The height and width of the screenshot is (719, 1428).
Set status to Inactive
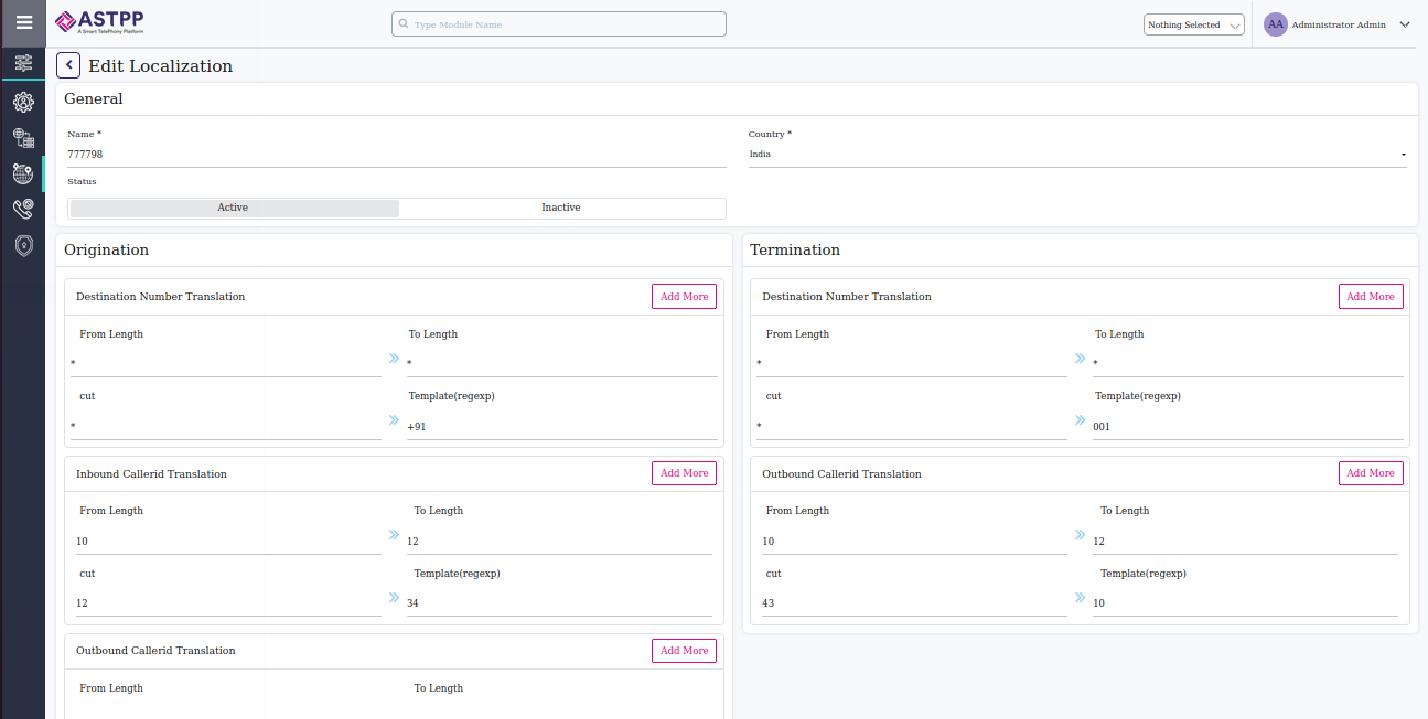pyautogui.click(x=561, y=208)
